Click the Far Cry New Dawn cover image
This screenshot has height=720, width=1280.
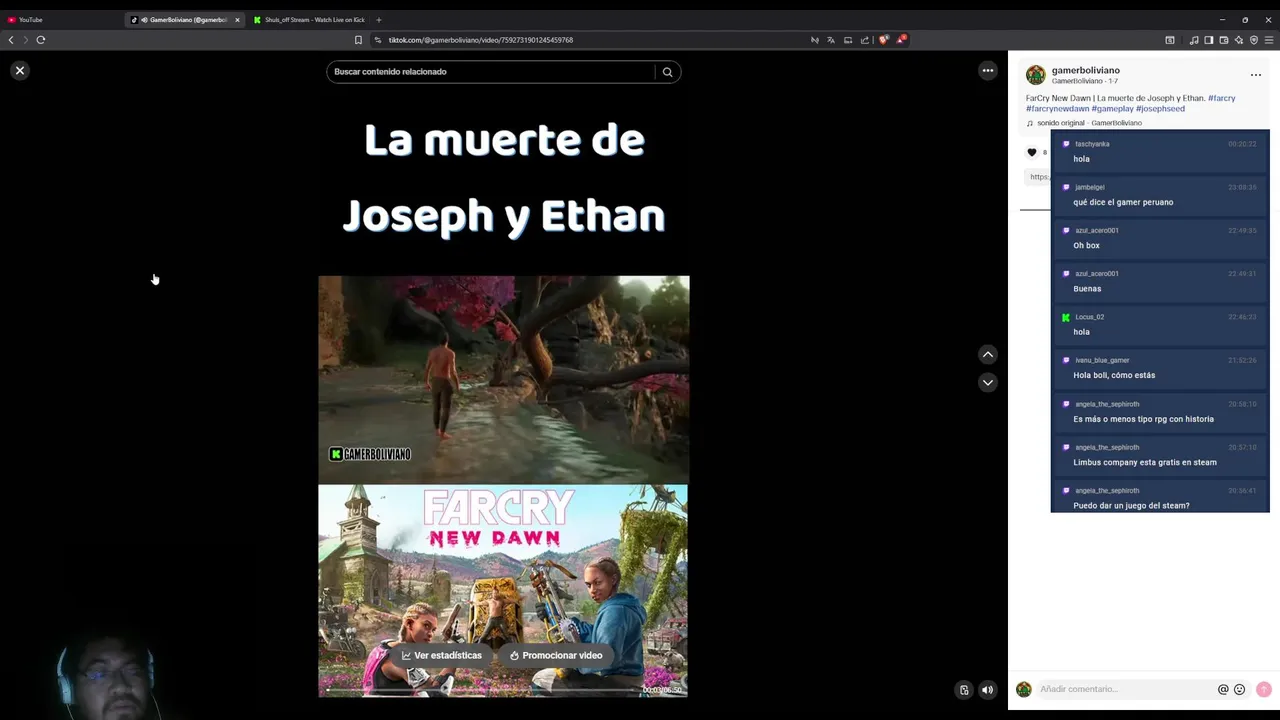(503, 590)
